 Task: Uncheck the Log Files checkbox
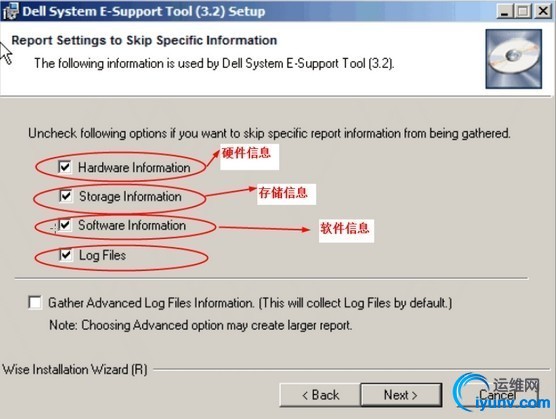[x=66, y=255]
